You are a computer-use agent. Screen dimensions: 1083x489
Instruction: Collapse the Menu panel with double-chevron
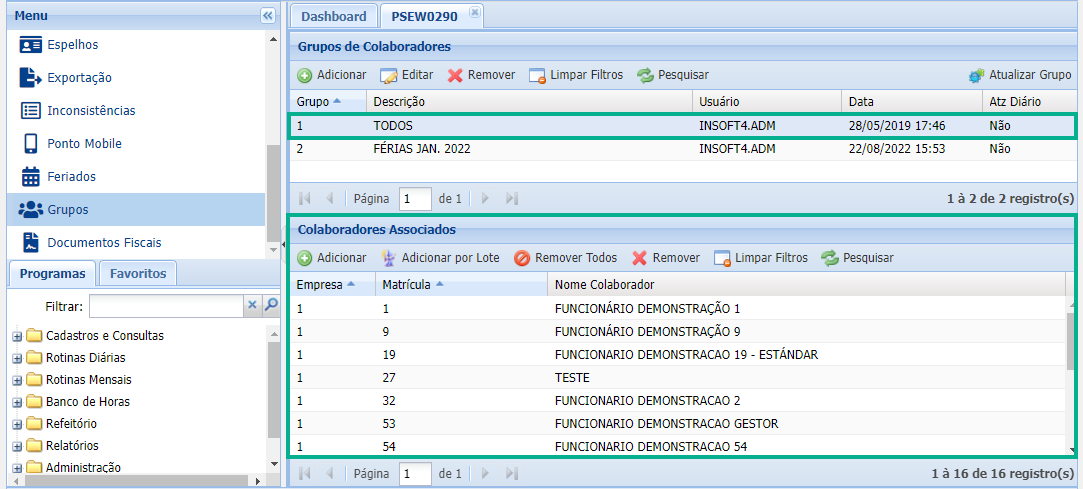tap(267, 15)
